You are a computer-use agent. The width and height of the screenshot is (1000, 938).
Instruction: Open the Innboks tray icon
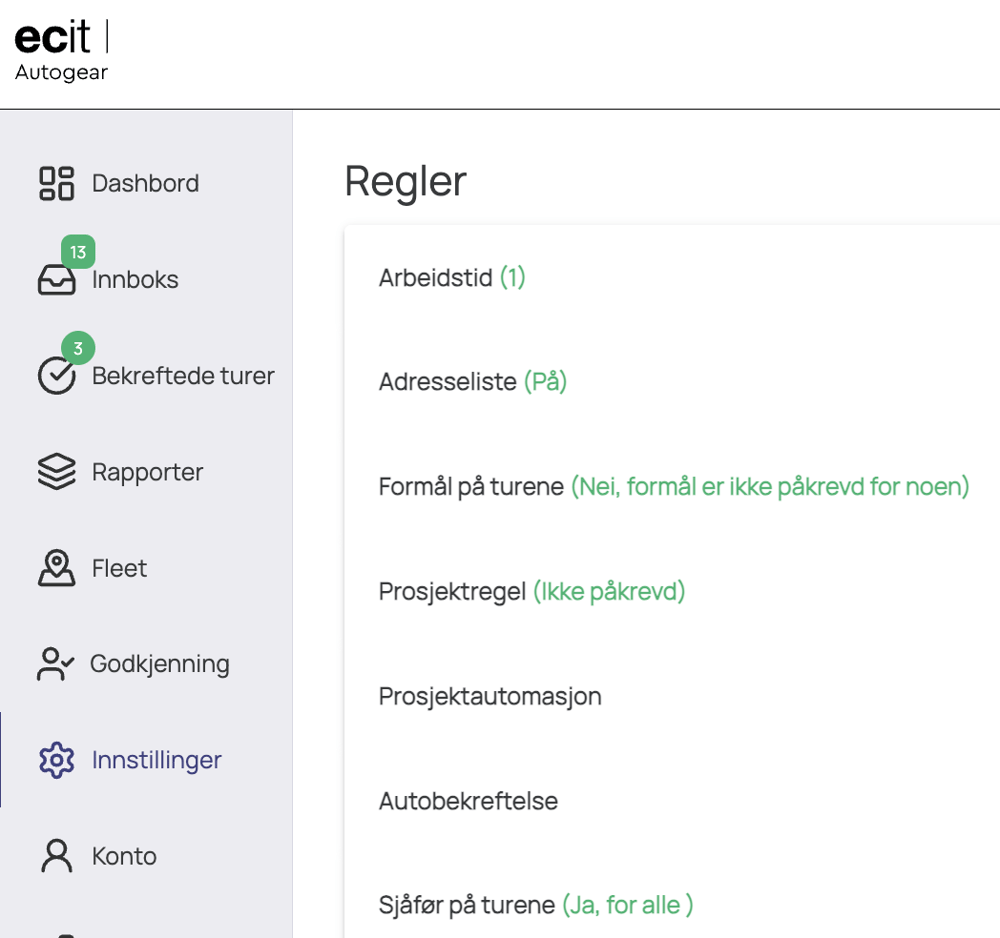pyautogui.click(x=57, y=281)
